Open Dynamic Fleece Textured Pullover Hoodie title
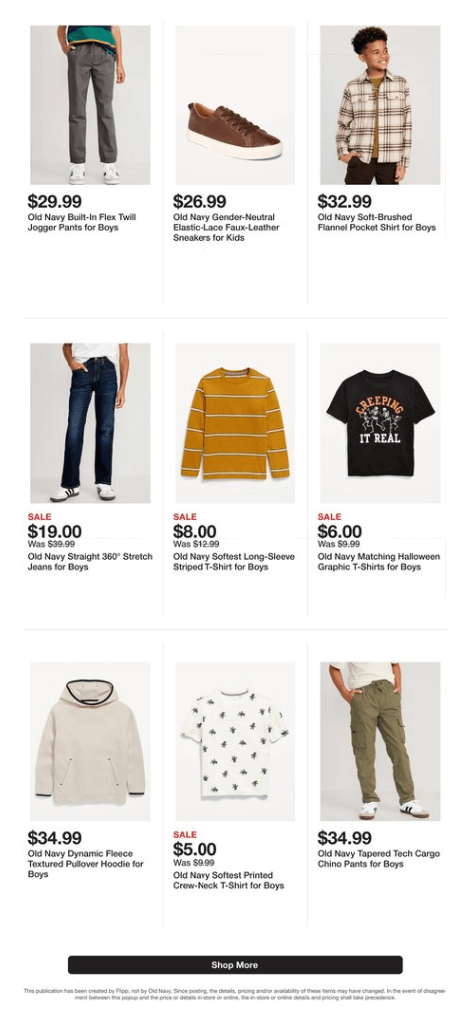This screenshot has height=1019, width=464. [86, 864]
